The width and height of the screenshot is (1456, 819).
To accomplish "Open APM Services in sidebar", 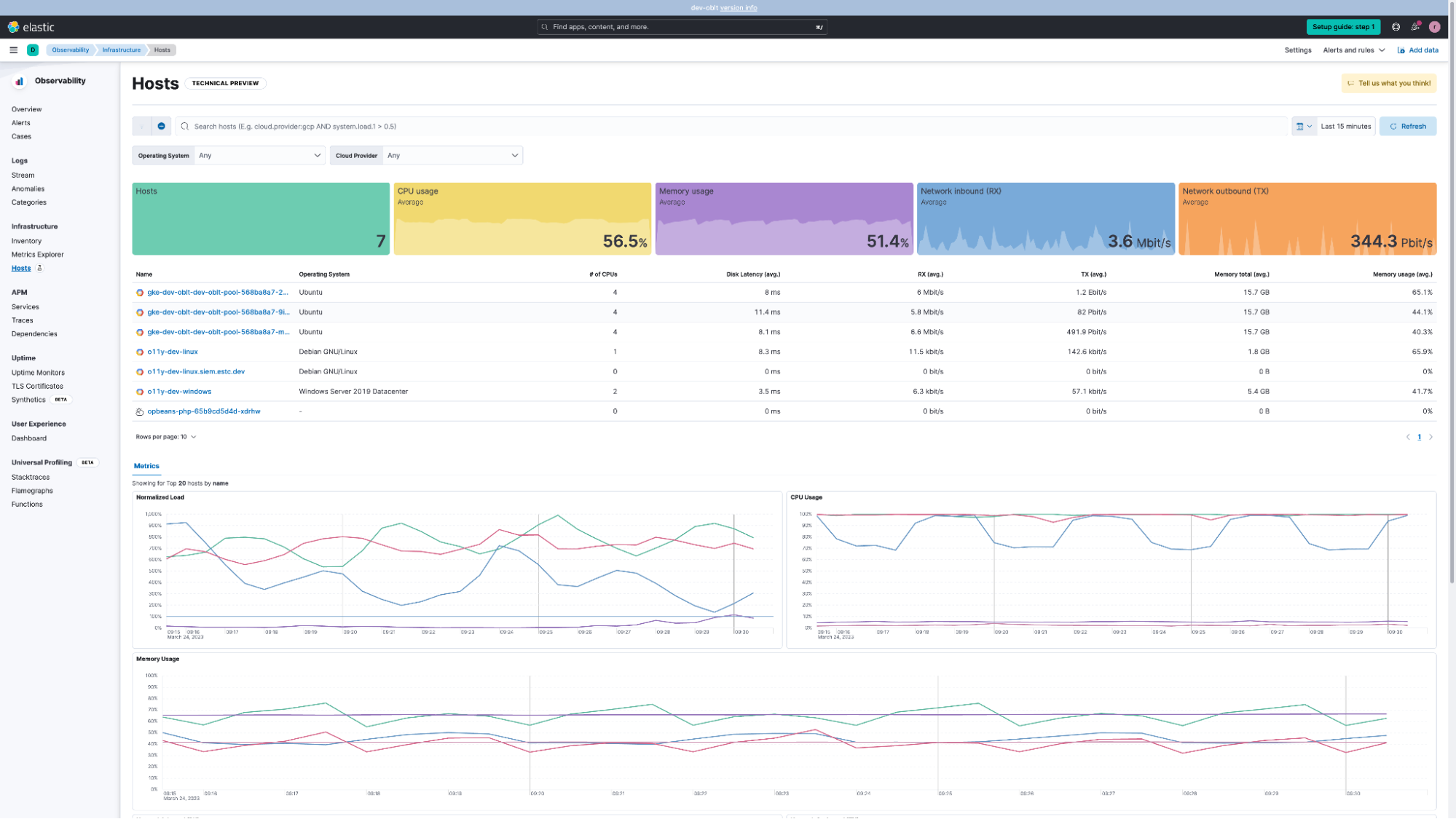I will click(x=25, y=307).
